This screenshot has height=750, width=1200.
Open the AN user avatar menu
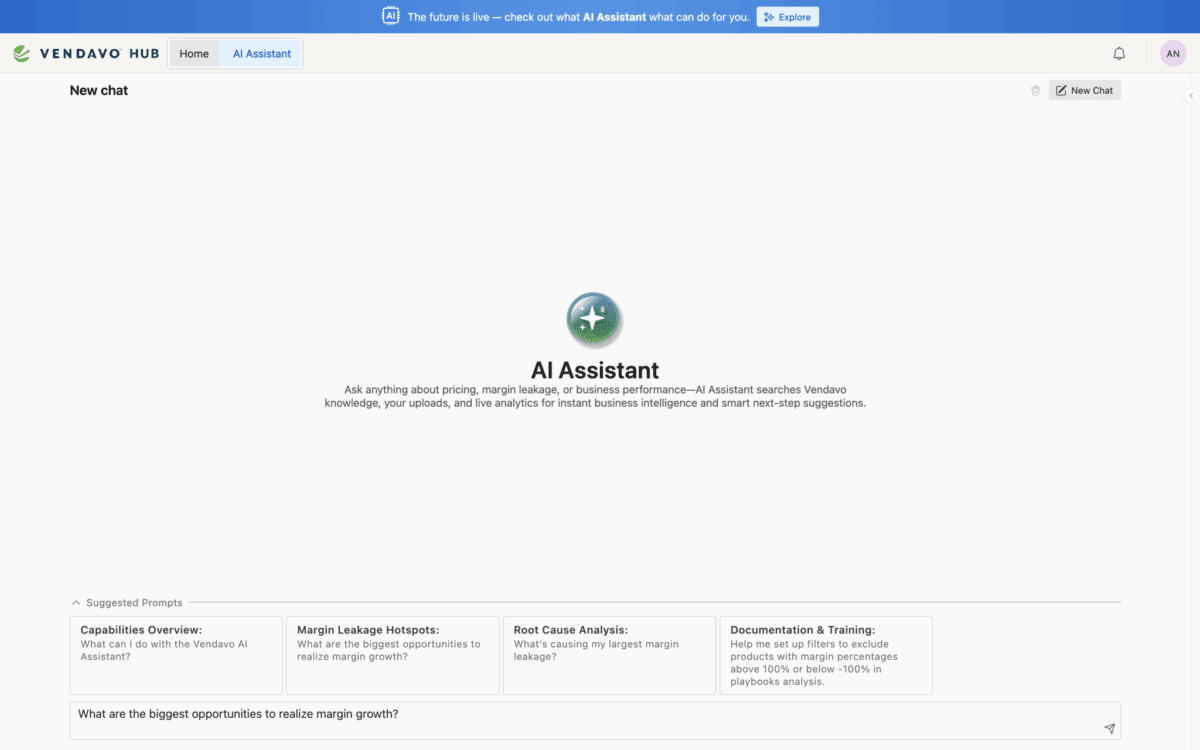point(1173,54)
